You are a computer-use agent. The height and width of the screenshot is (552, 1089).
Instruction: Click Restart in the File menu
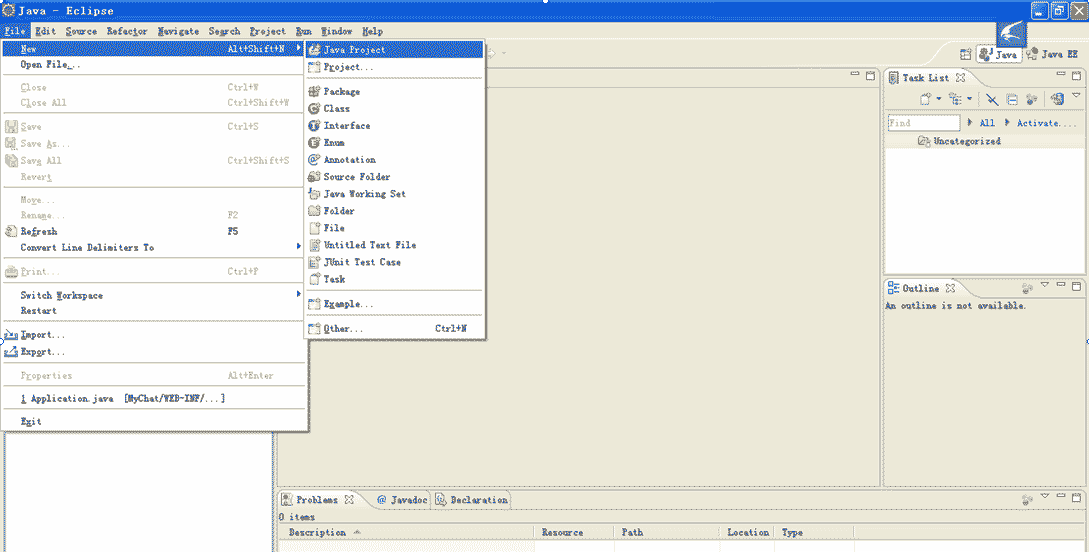[154, 311]
